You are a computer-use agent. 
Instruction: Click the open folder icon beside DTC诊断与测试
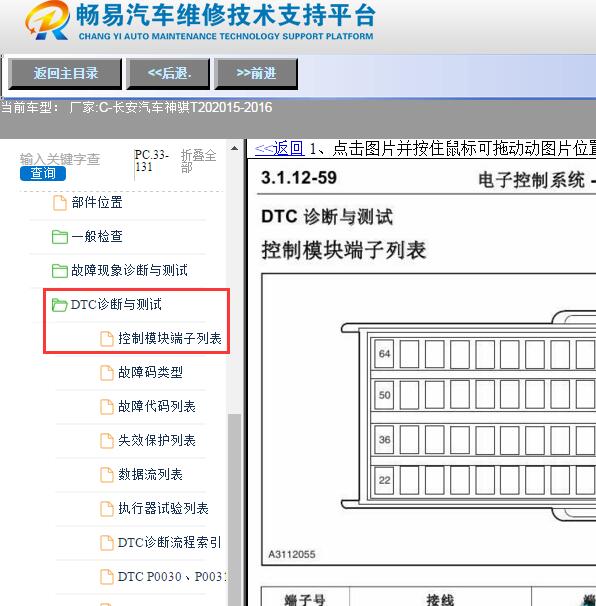pos(60,305)
